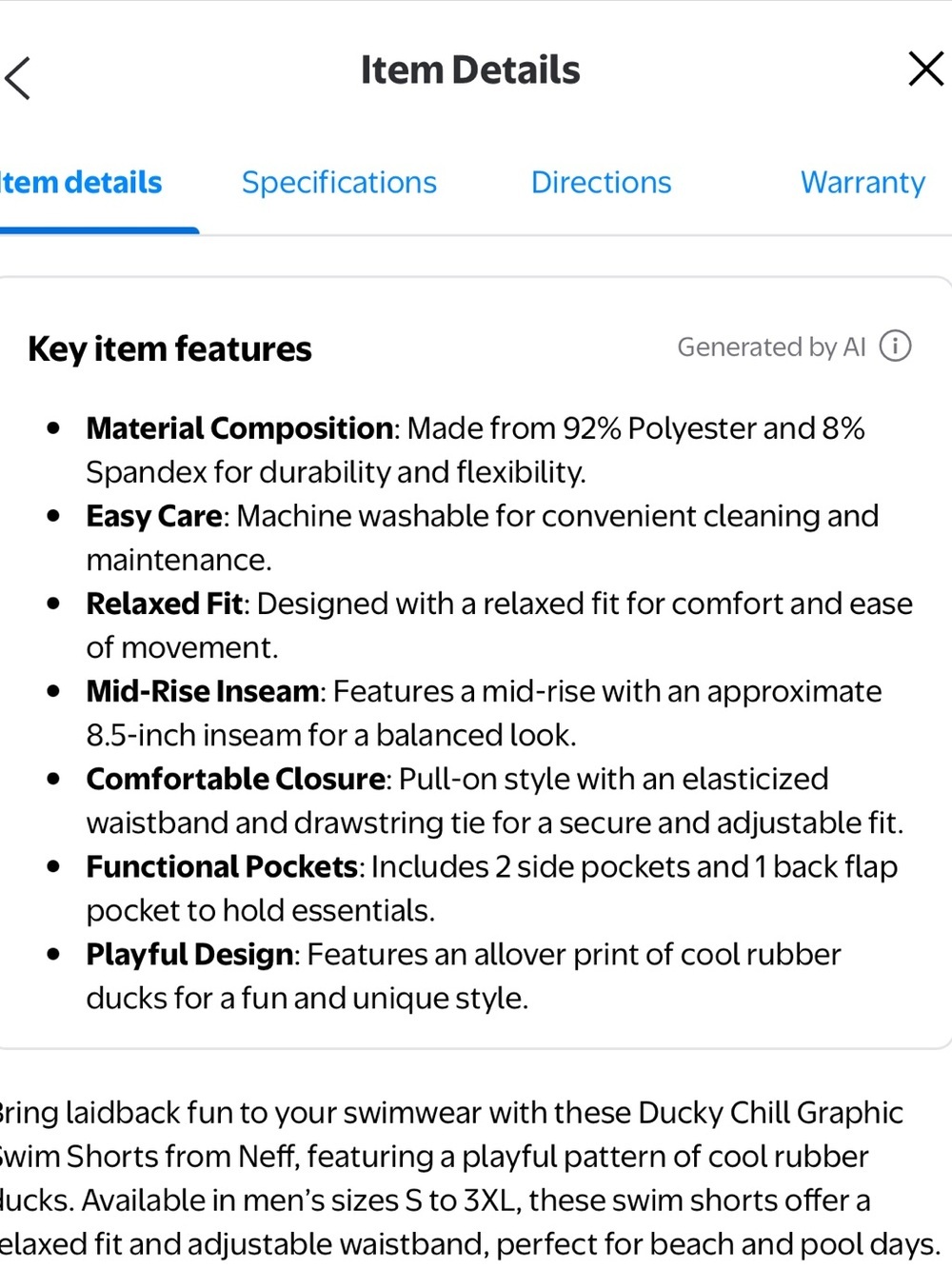Viewport: 952px width, 1269px height.
Task: Select the Warranty tab
Action: 863,182
